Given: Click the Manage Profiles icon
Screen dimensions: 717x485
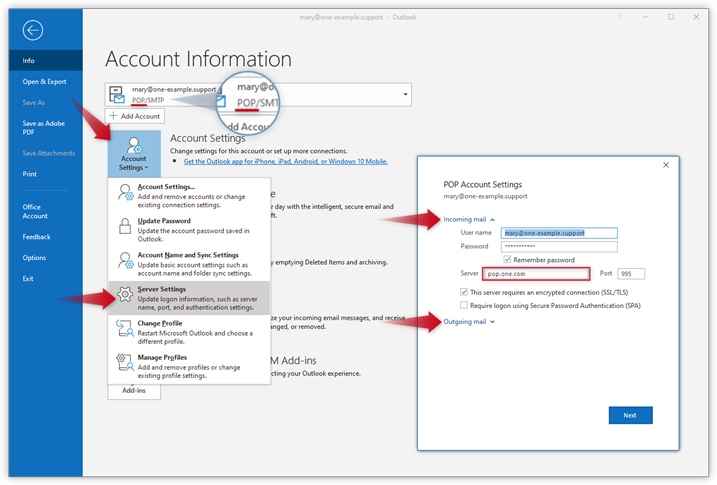Looking at the screenshot, I should [124, 362].
